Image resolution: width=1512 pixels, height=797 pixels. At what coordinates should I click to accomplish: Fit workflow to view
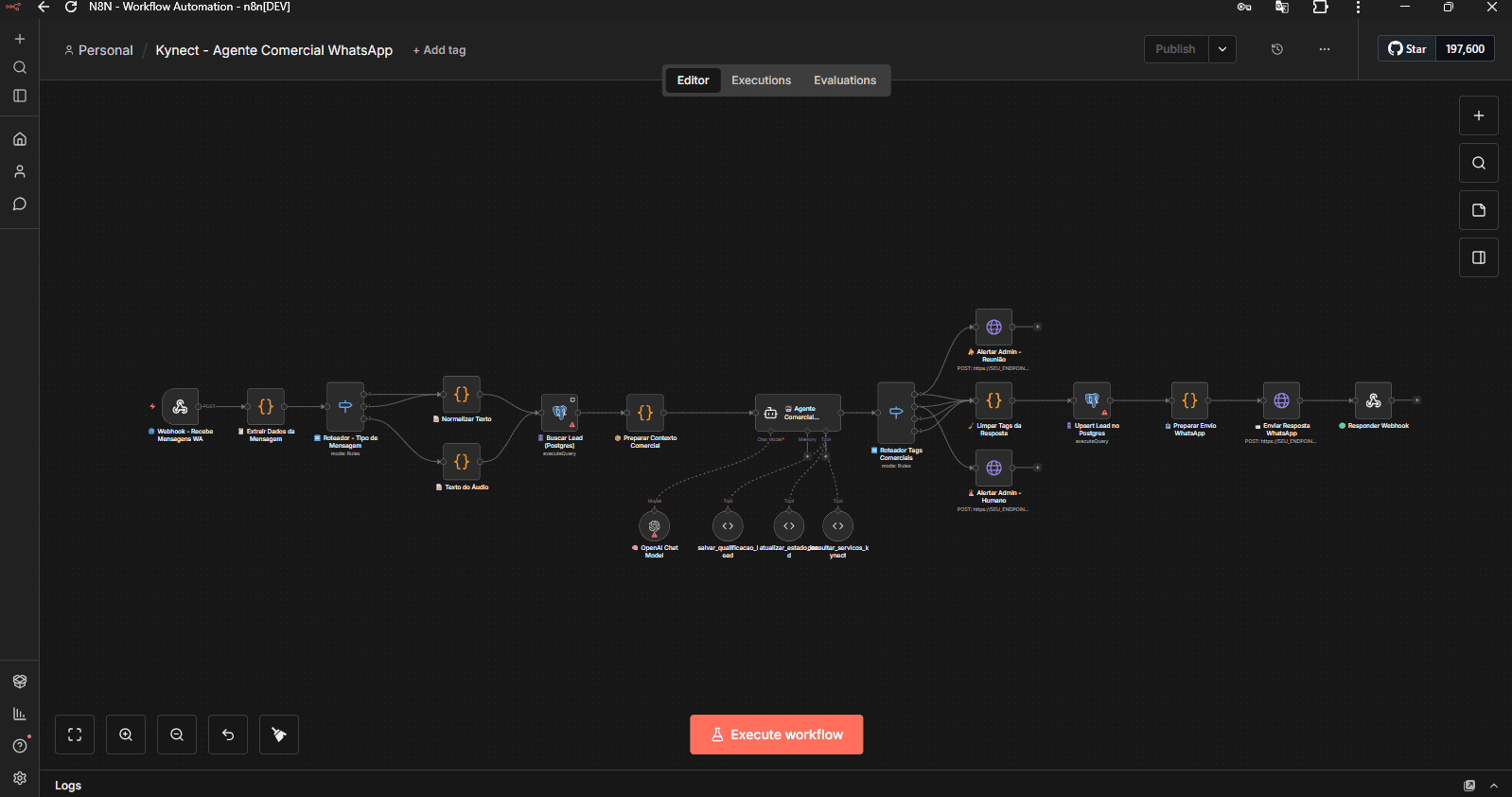[x=75, y=735]
